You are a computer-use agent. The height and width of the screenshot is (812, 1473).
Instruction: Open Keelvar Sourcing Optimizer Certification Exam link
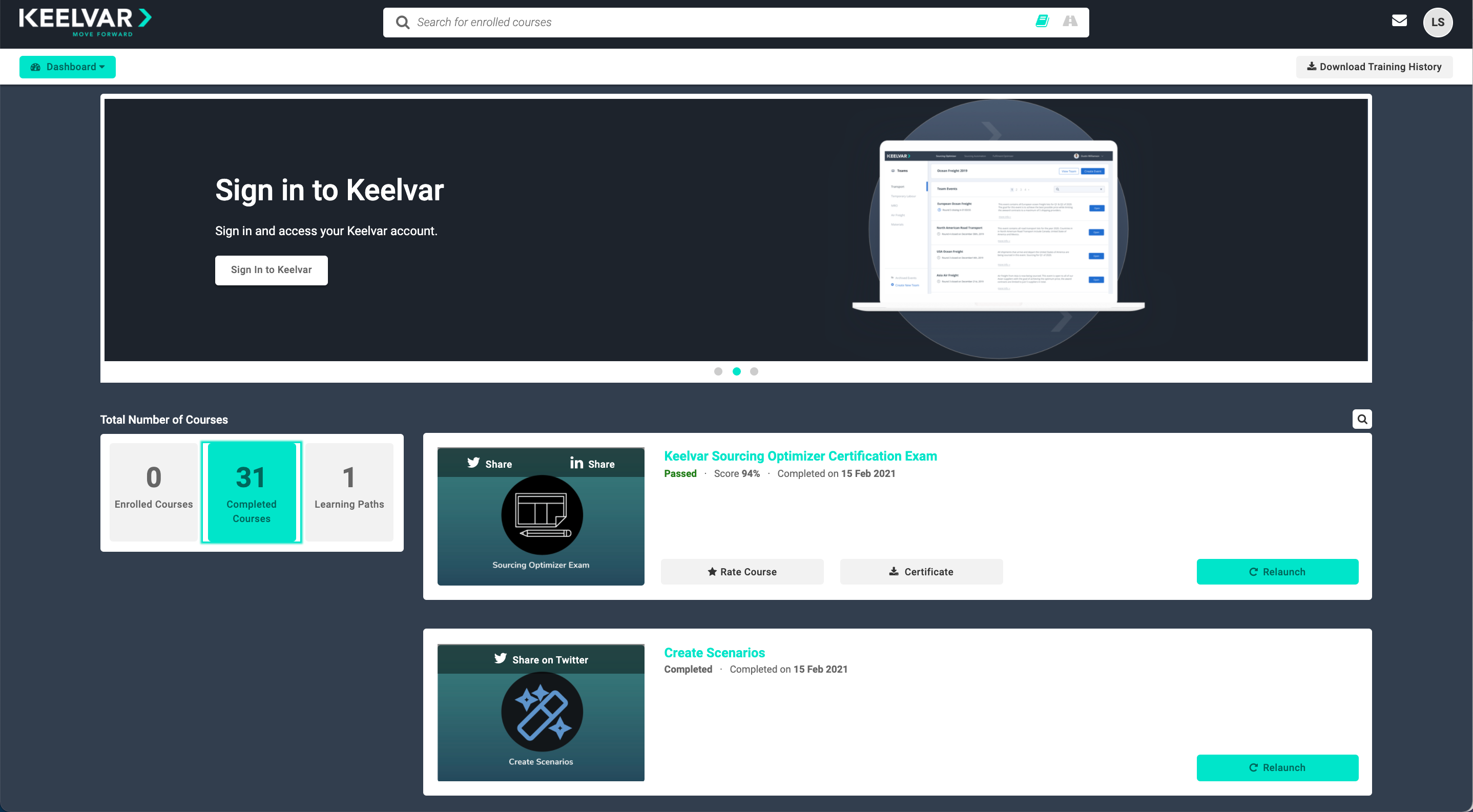[x=800, y=456]
